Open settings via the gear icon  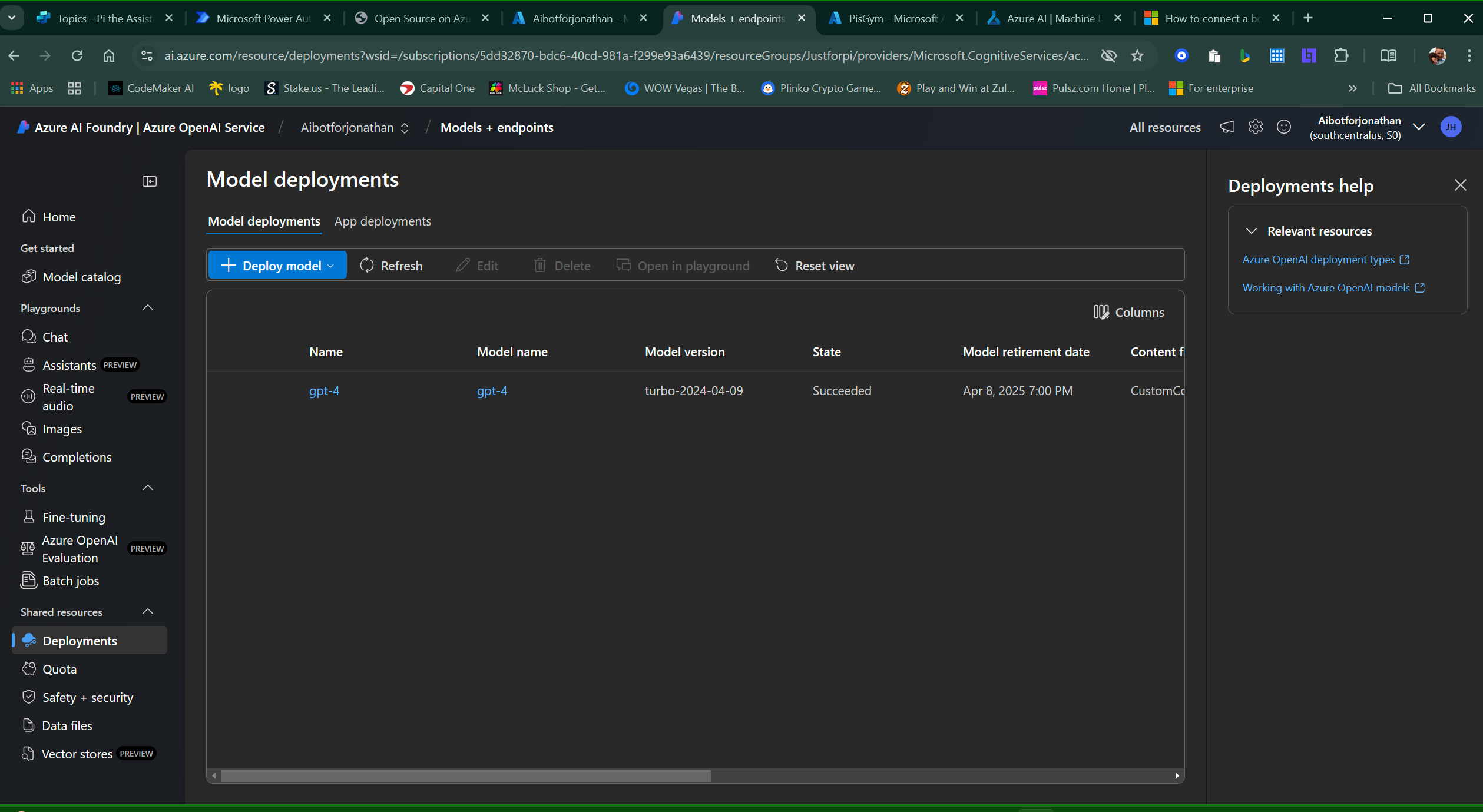pos(1255,127)
